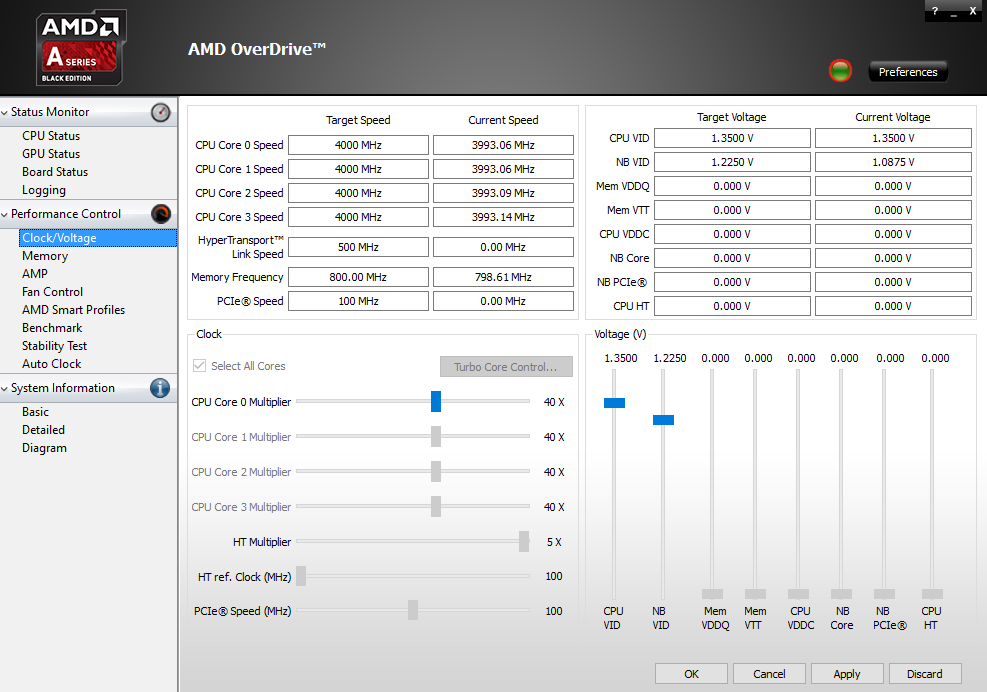Click the NB VID vertical voltage slider
This screenshot has width=987, height=692.
(x=663, y=420)
